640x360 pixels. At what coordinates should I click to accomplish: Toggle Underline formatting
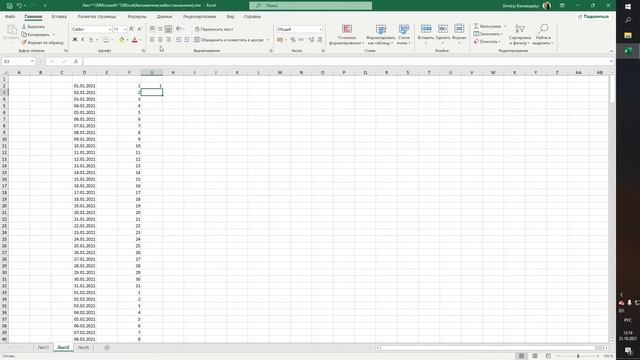click(x=91, y=40)
